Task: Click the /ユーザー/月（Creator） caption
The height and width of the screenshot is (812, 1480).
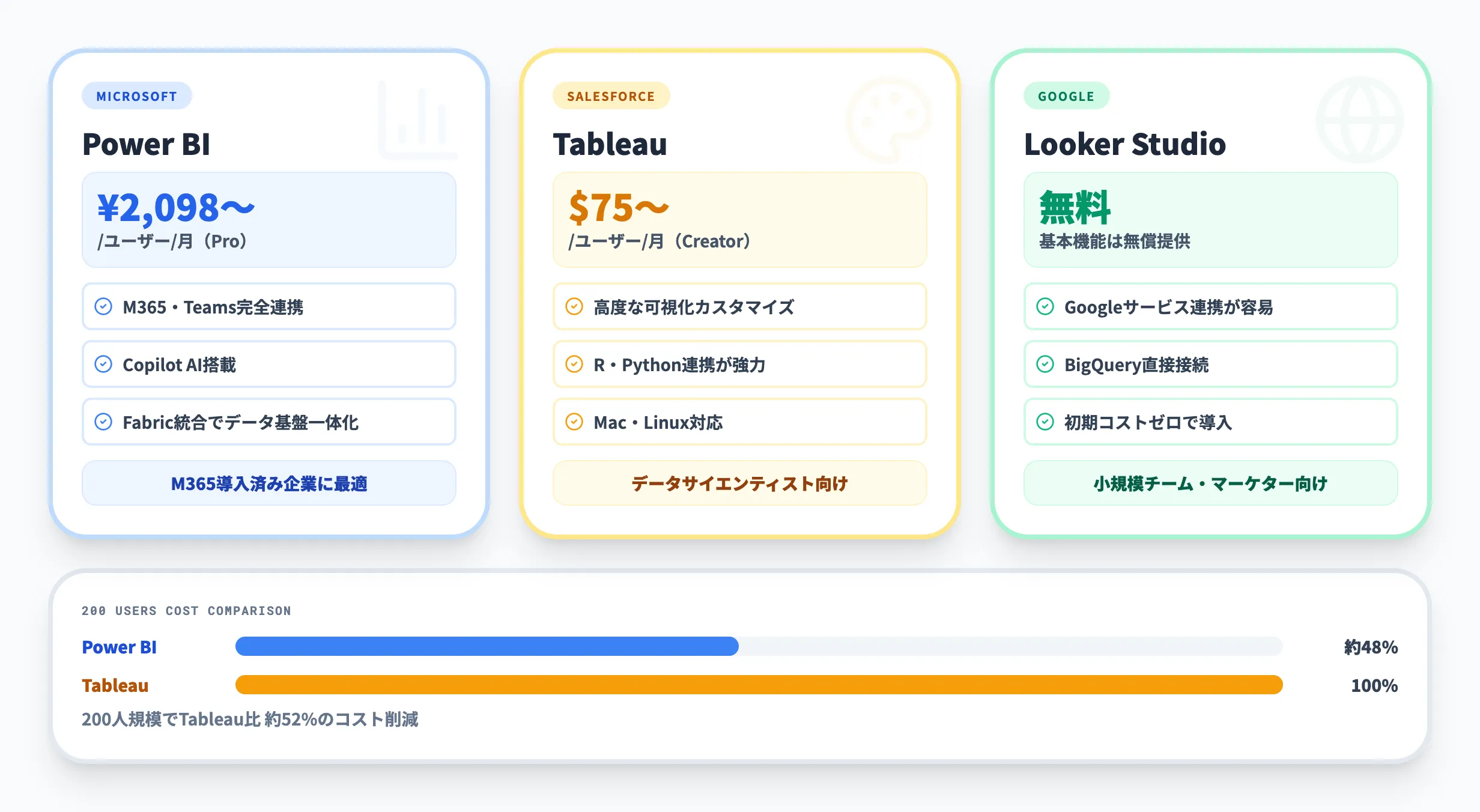Action: coord(660,241)
